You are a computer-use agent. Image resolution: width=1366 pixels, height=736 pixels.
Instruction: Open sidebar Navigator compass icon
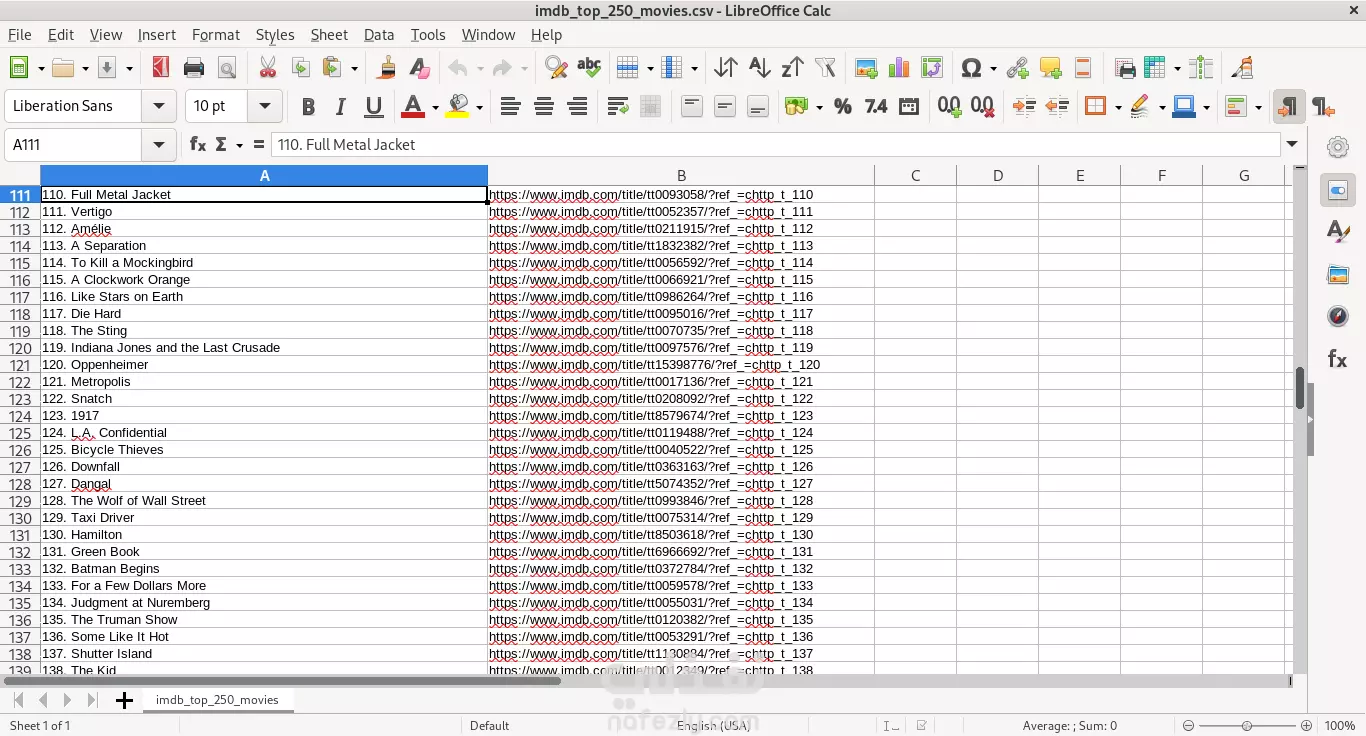(1338, 317)
